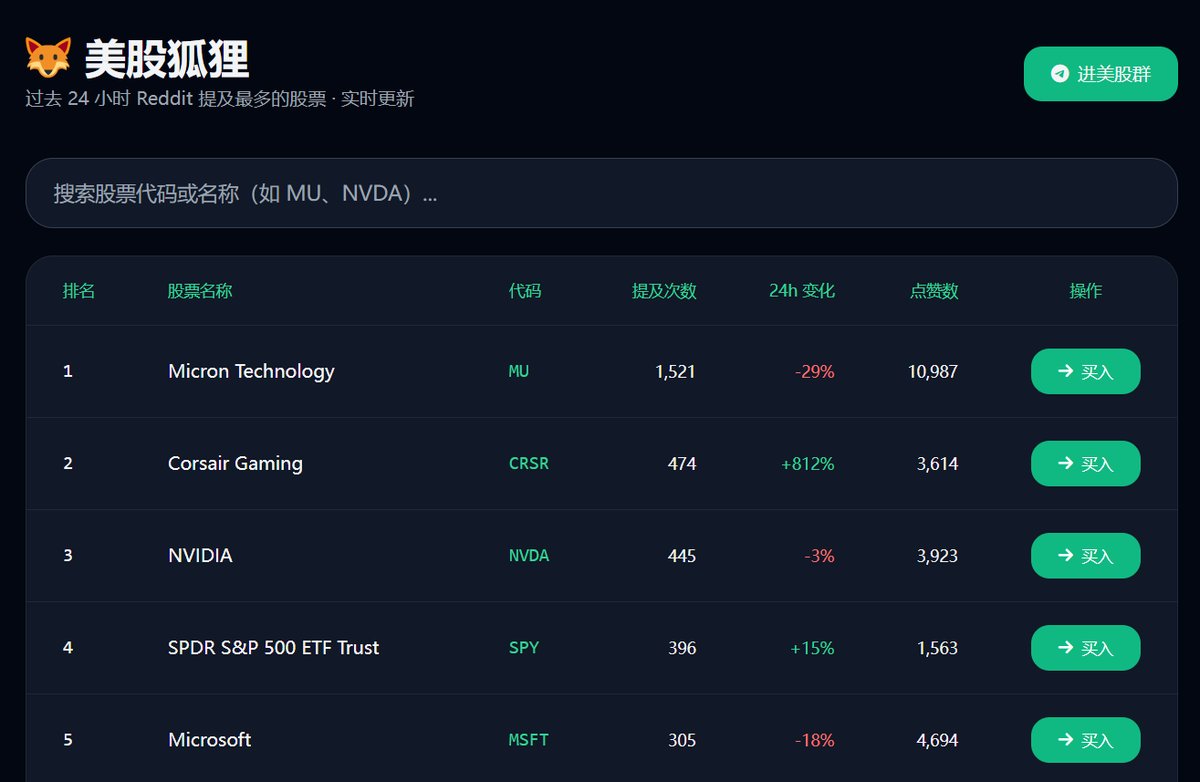The image size is (1200, 782).
Task: Click the SPY ticker code
Action: point(524,647)
